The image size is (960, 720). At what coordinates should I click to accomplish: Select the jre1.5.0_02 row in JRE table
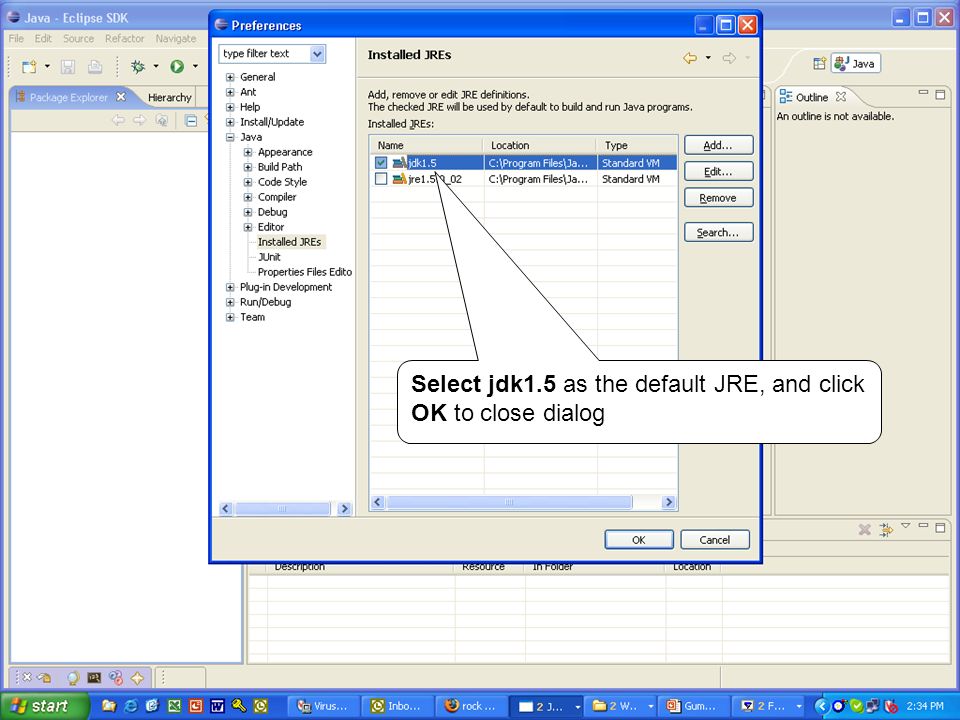point(524,179)
